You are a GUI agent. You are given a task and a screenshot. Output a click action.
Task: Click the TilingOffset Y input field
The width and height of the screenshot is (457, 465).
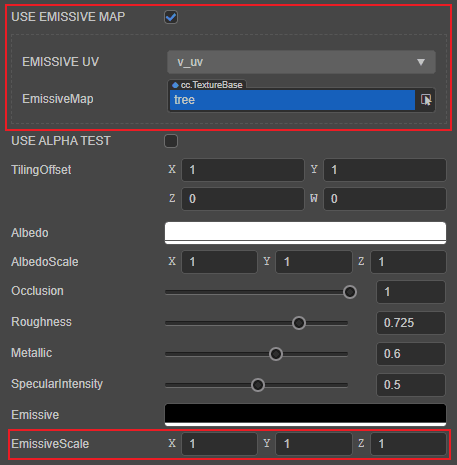click(385, 170)
